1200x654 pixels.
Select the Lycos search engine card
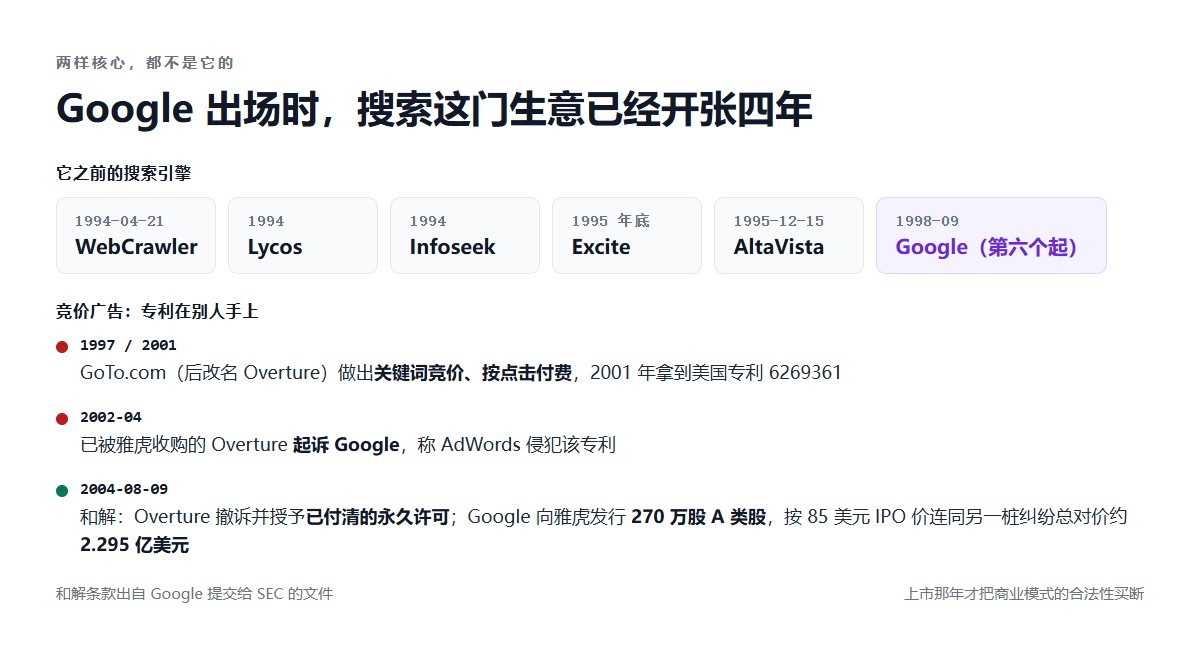pyautogui.click(x=303, y=235)
